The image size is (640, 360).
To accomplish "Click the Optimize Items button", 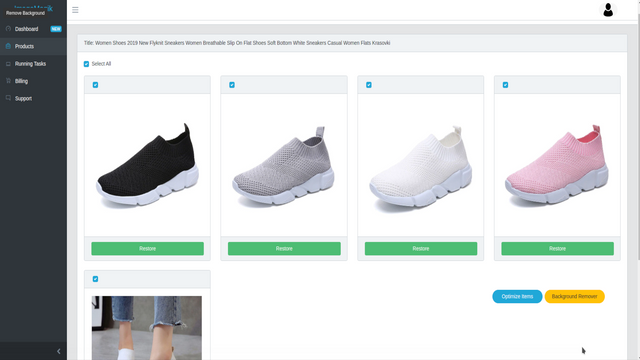I will click(517, 296).
